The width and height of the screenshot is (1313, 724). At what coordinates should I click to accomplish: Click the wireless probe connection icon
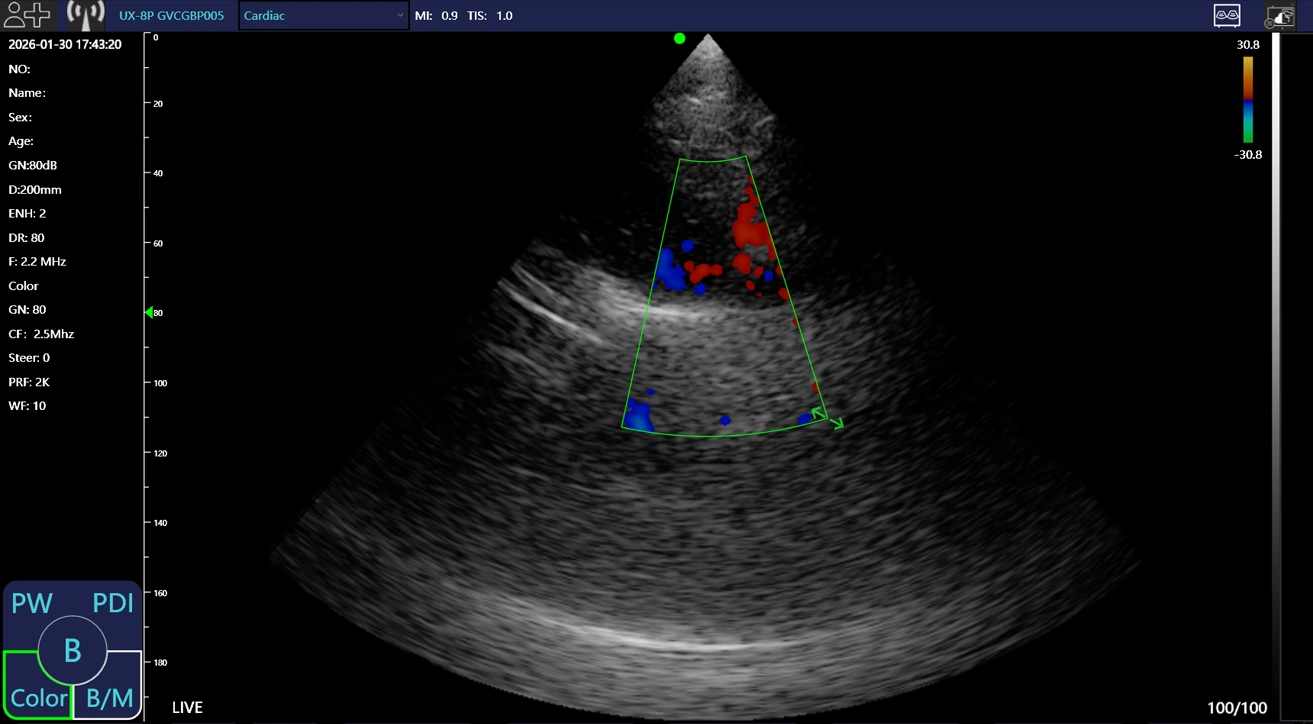pyautogui.click(x=85, y=15)
